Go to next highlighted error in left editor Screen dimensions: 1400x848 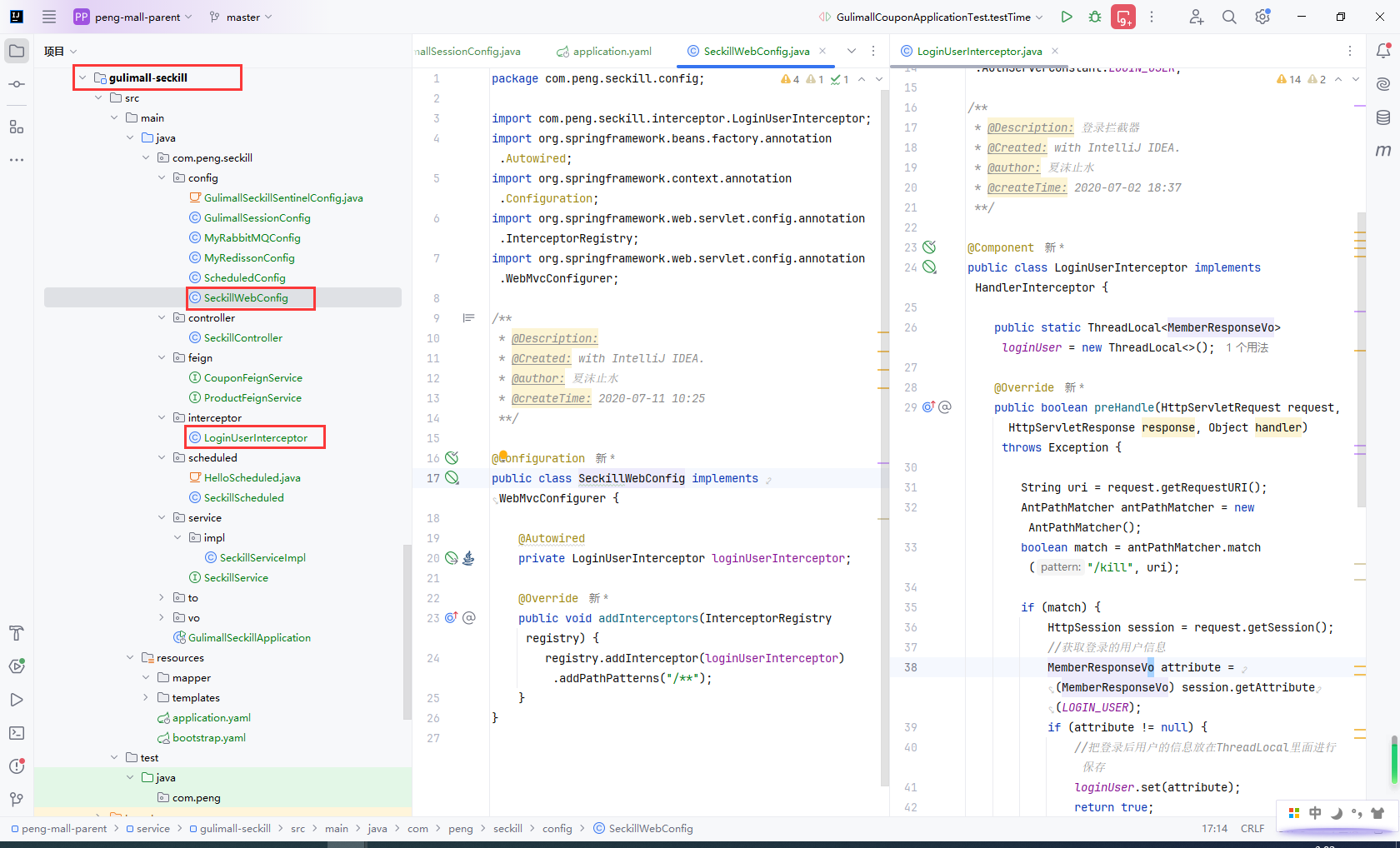(x=877, y=79)
